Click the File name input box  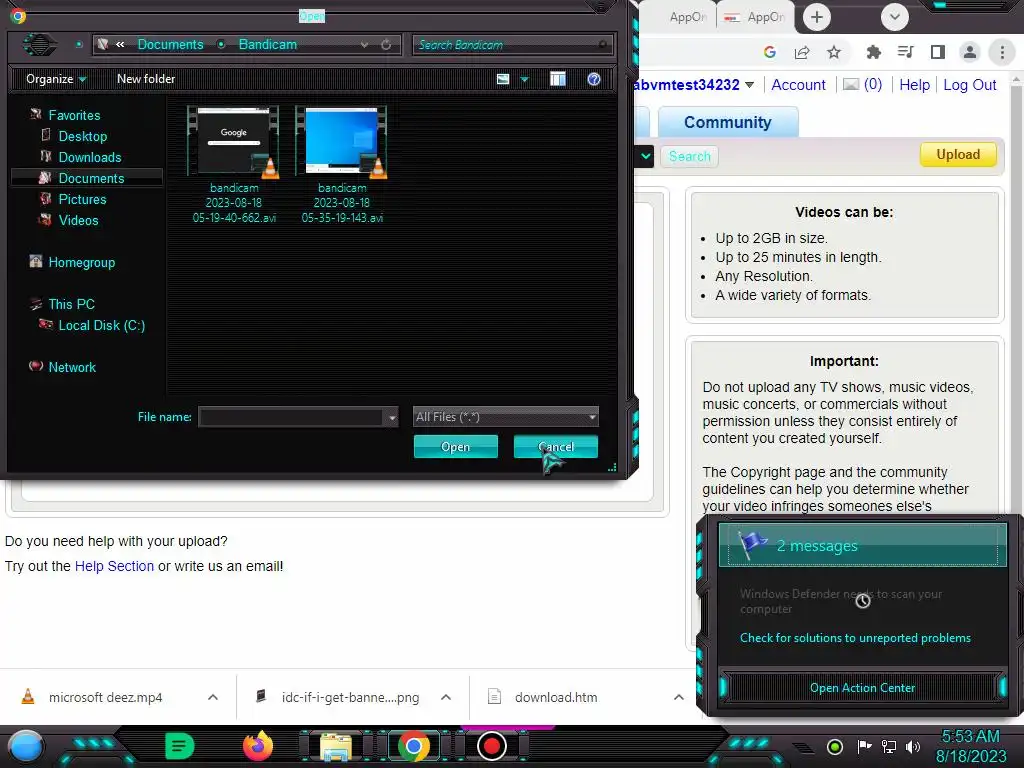(x=292, y=417)
